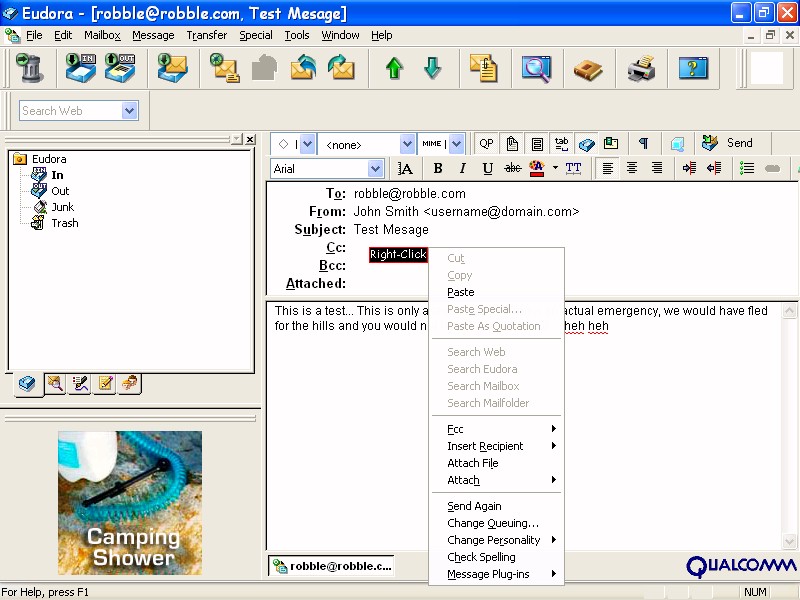This screenshot has height=600, width=800.
Task: Toggle word wrap for the message
Action: [x=537, y=144]
